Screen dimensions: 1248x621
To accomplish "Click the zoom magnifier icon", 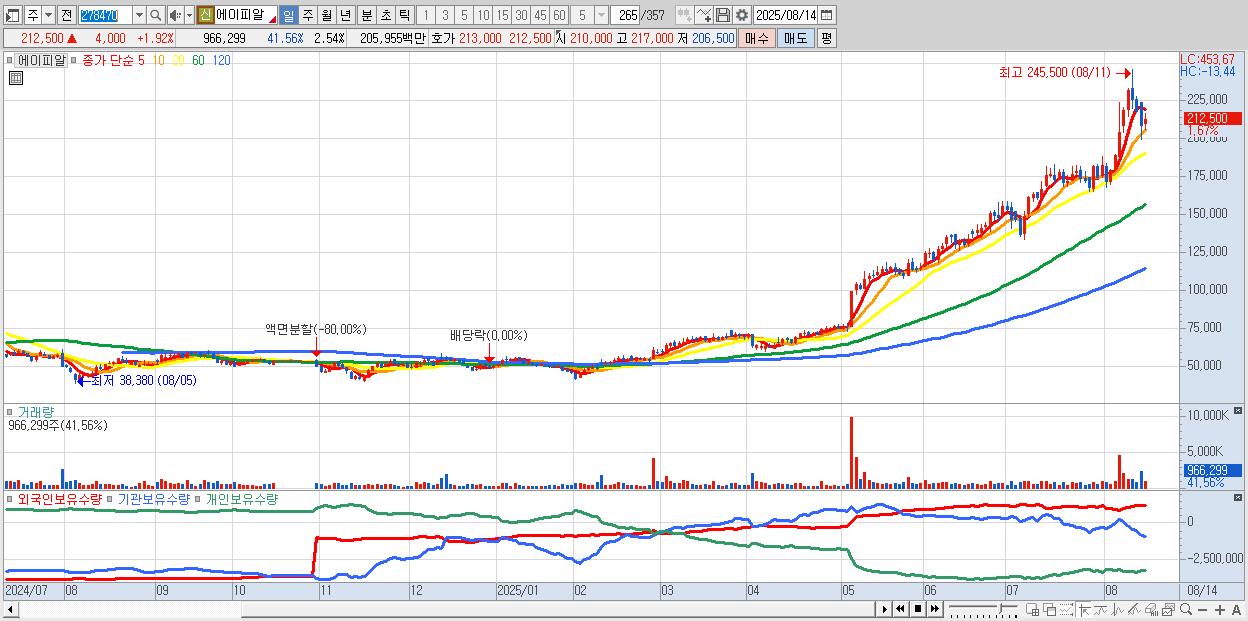I will pos(1185,610).
